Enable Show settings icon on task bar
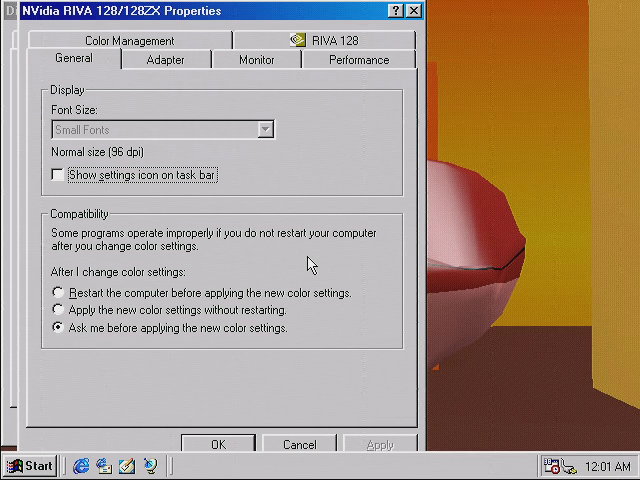This screenshot has width=640, height=480. [x=58, y=175]
